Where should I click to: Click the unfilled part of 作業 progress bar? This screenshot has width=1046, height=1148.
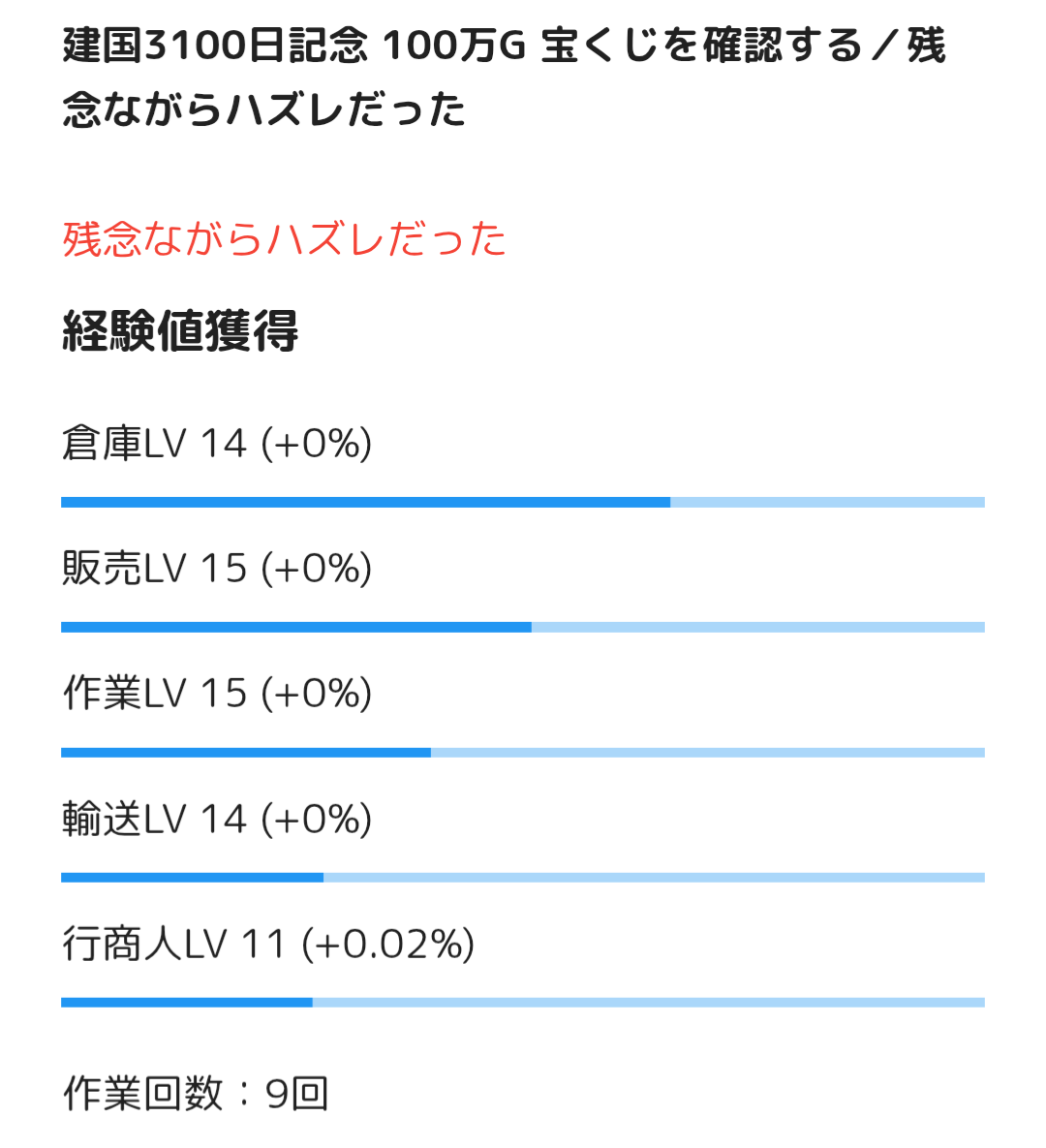tap(707, 752)
